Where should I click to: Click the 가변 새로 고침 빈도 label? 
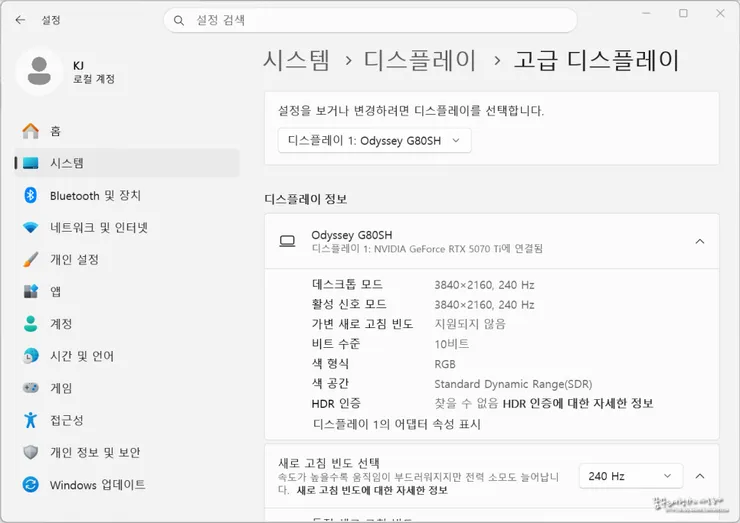point(362,324)
